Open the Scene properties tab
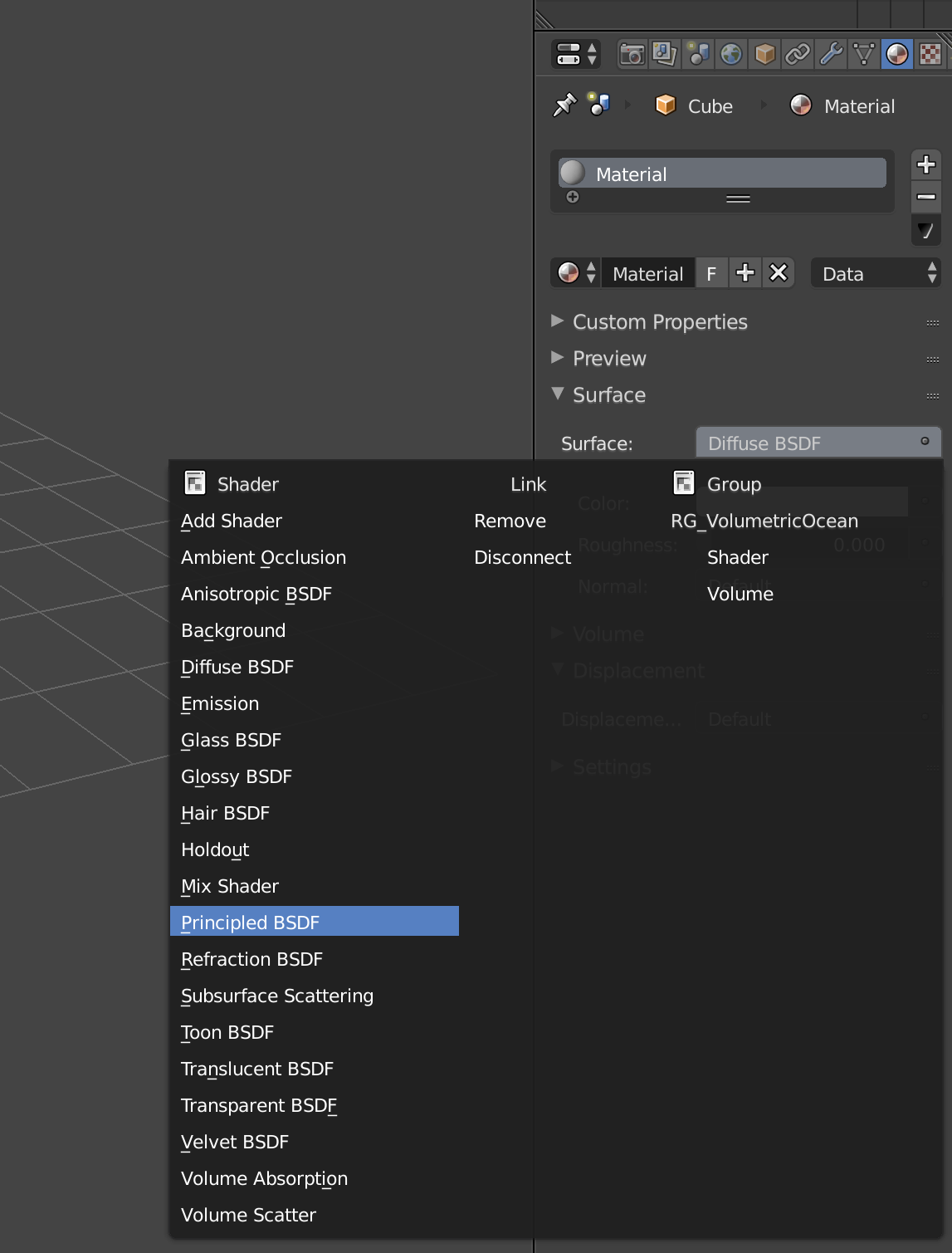Image resolution: width=952 pixels, height=1253 pixels. 698,55
